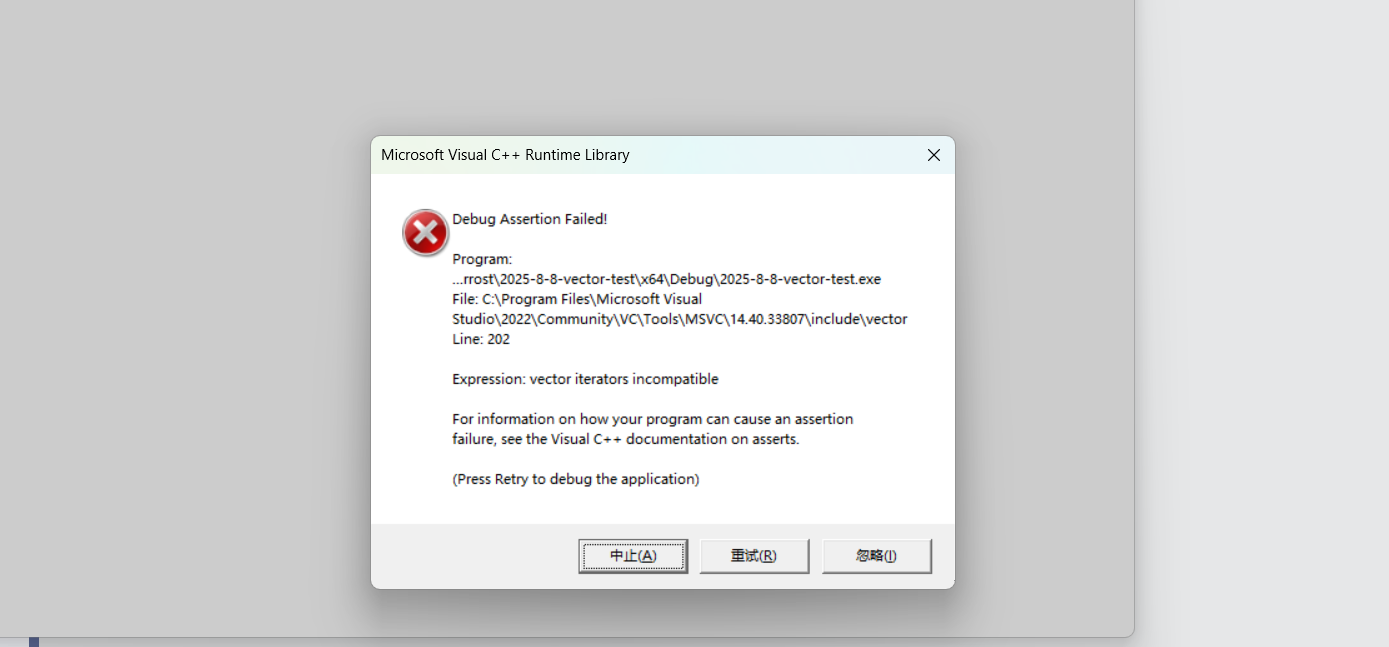Screen dimensions: 1389x647
Task: Click the Program: label
Action: pos(482,259)
